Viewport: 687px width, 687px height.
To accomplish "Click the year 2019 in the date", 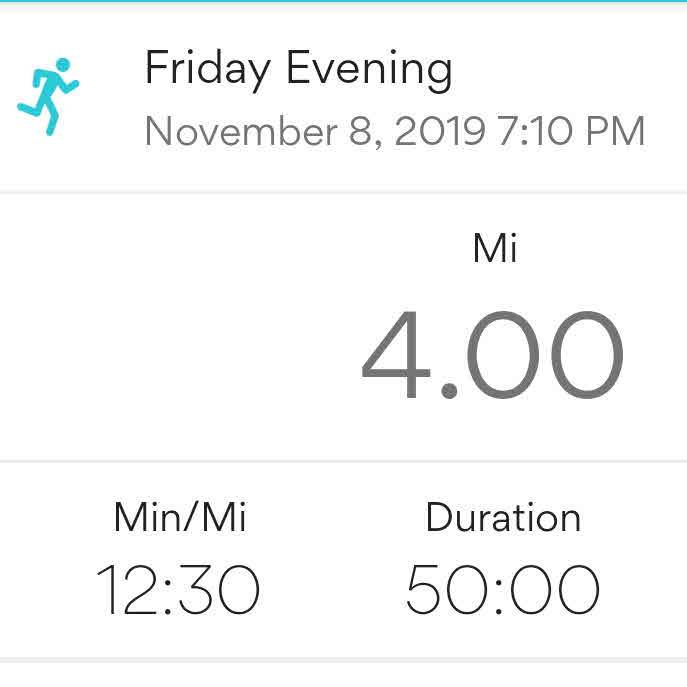I will (439, 131).
